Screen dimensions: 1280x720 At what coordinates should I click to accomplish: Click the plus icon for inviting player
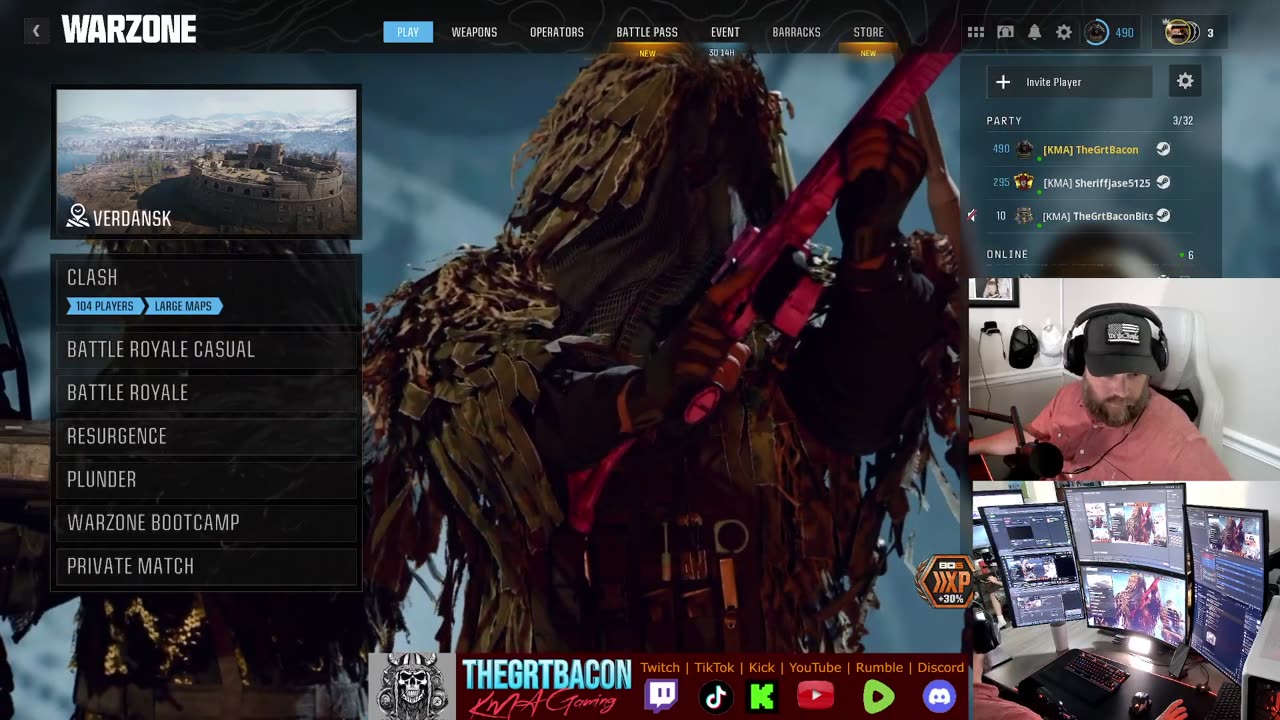coord(1003,82)
